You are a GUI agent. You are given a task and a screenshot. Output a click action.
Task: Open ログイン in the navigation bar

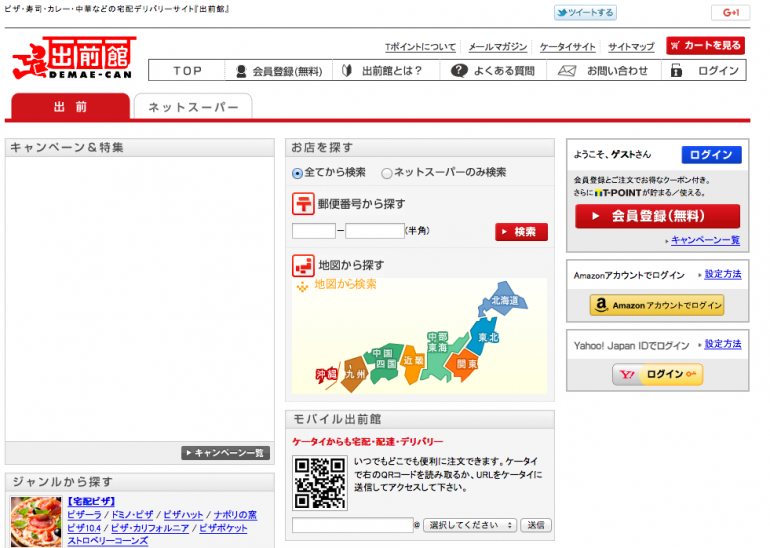tap(704, 71)
